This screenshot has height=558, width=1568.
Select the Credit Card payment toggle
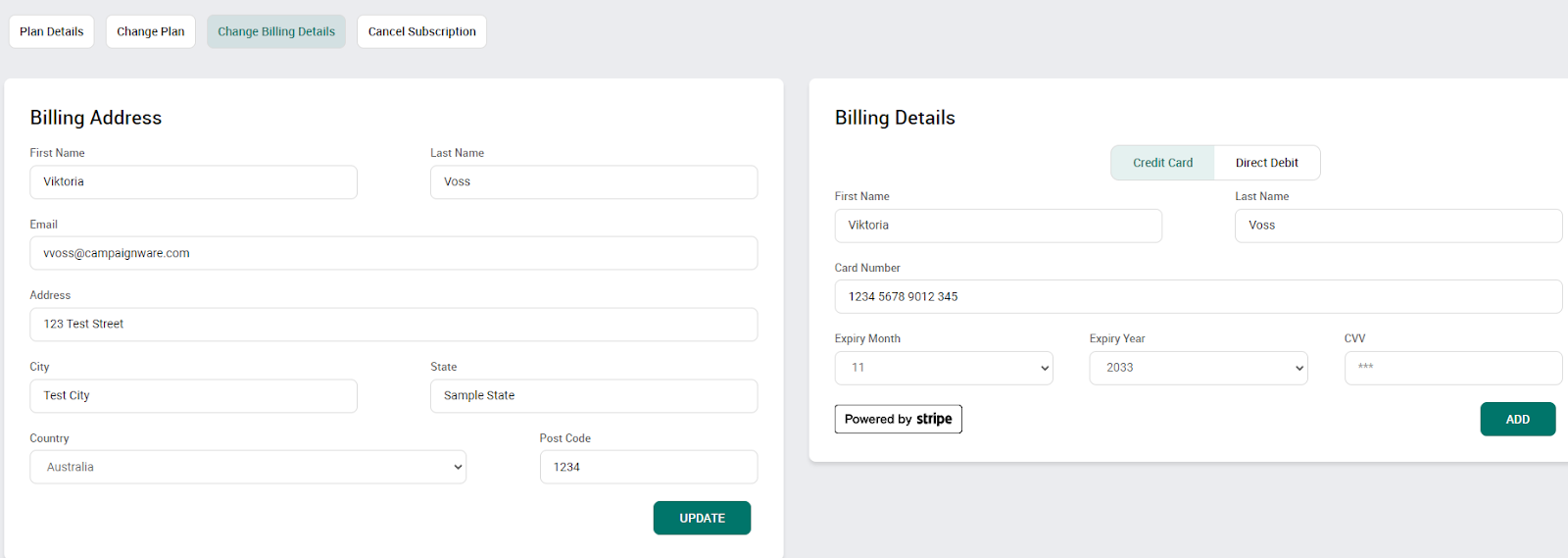tap(1162, 163)
